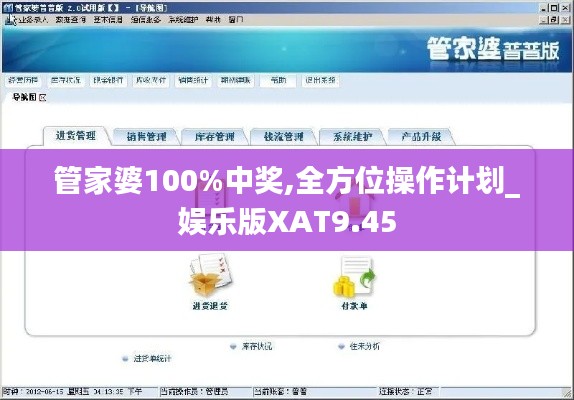Click the 帮助 toolbar button

pyautogui.click(x=278, y=80)
